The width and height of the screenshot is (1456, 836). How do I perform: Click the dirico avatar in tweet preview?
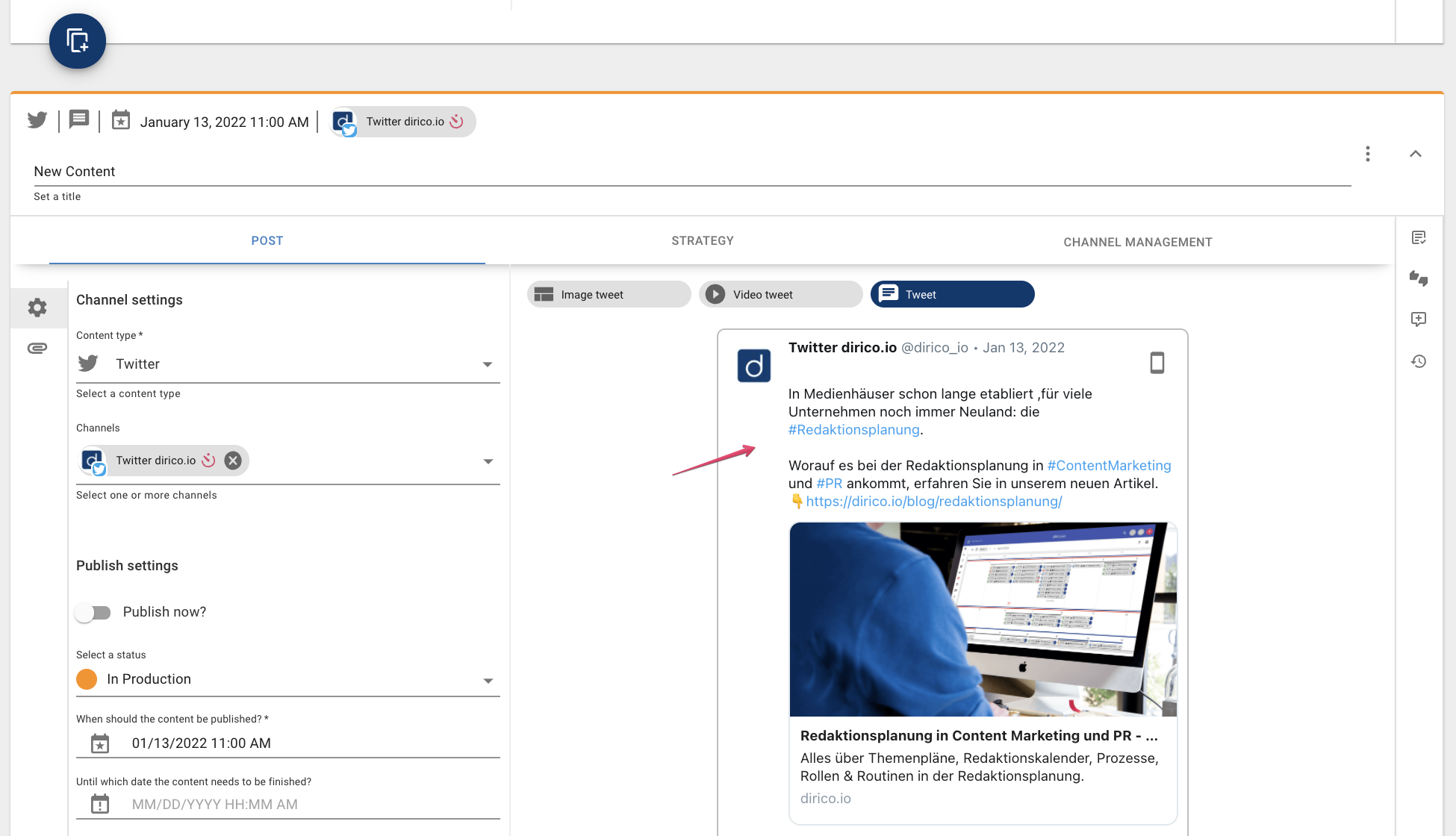point(754,366)
